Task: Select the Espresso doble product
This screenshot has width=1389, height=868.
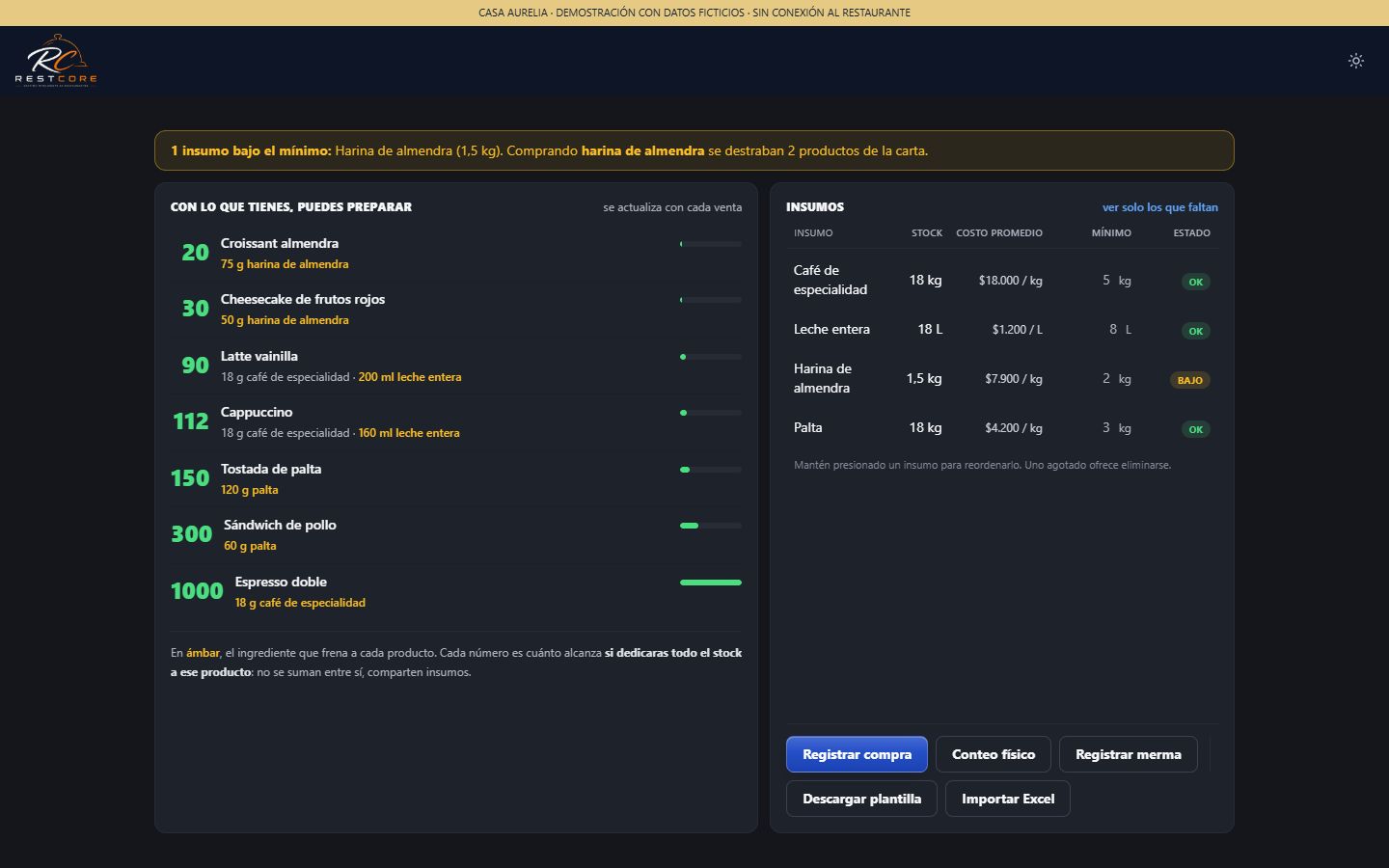Action: click(456, 591)
